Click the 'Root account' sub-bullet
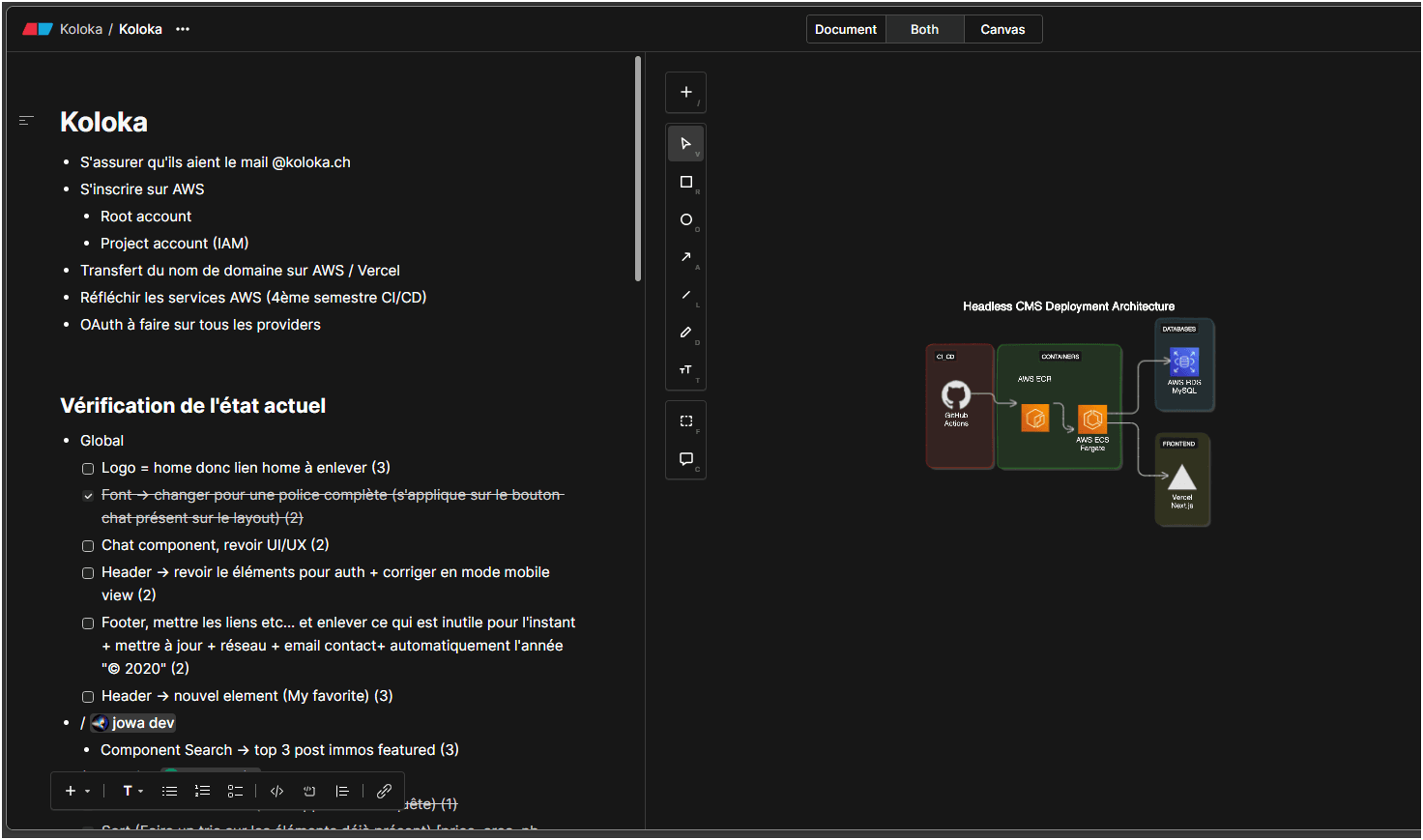This screenshot has width=1423, height=840. 146,217
